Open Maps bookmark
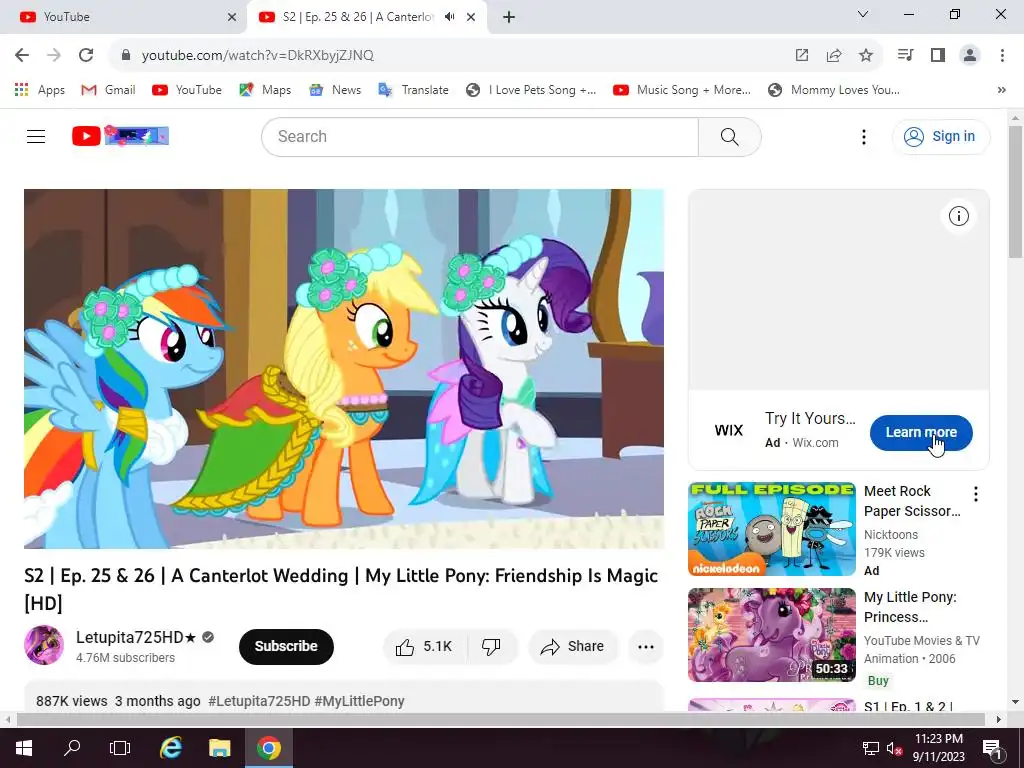The width and height of the screenshot is (1024, 768). pyautogui.click(x=265, y=90)
